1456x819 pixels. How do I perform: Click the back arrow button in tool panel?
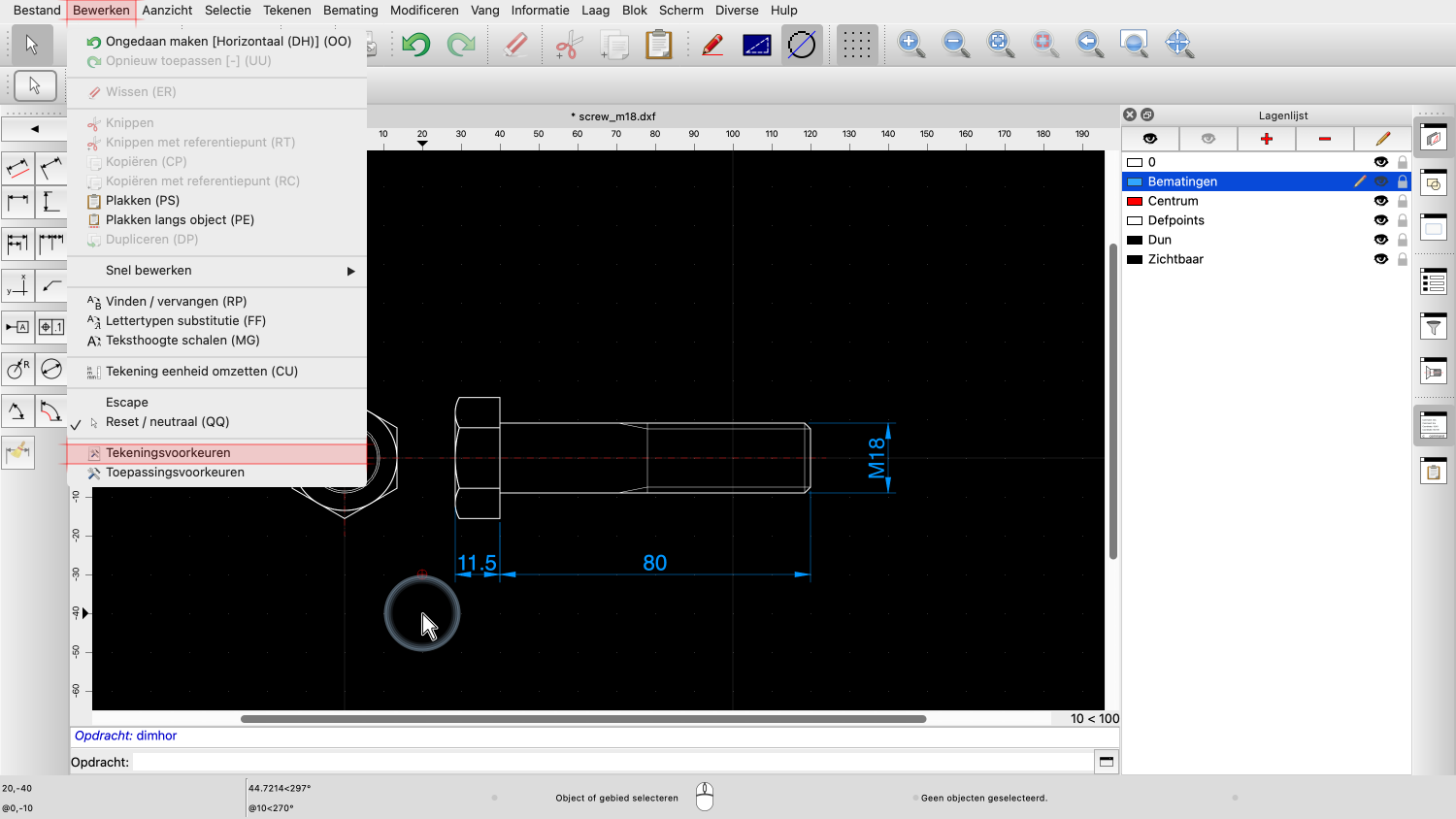(x=34, y=128)
